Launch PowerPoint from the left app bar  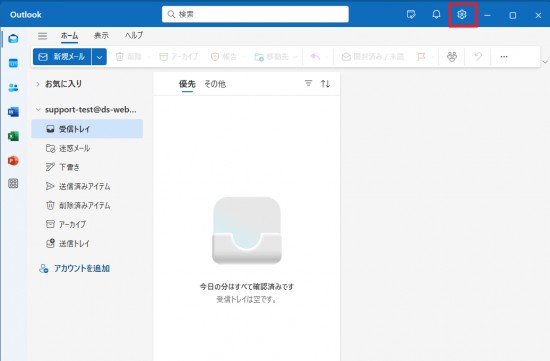[x=13, y=160]
